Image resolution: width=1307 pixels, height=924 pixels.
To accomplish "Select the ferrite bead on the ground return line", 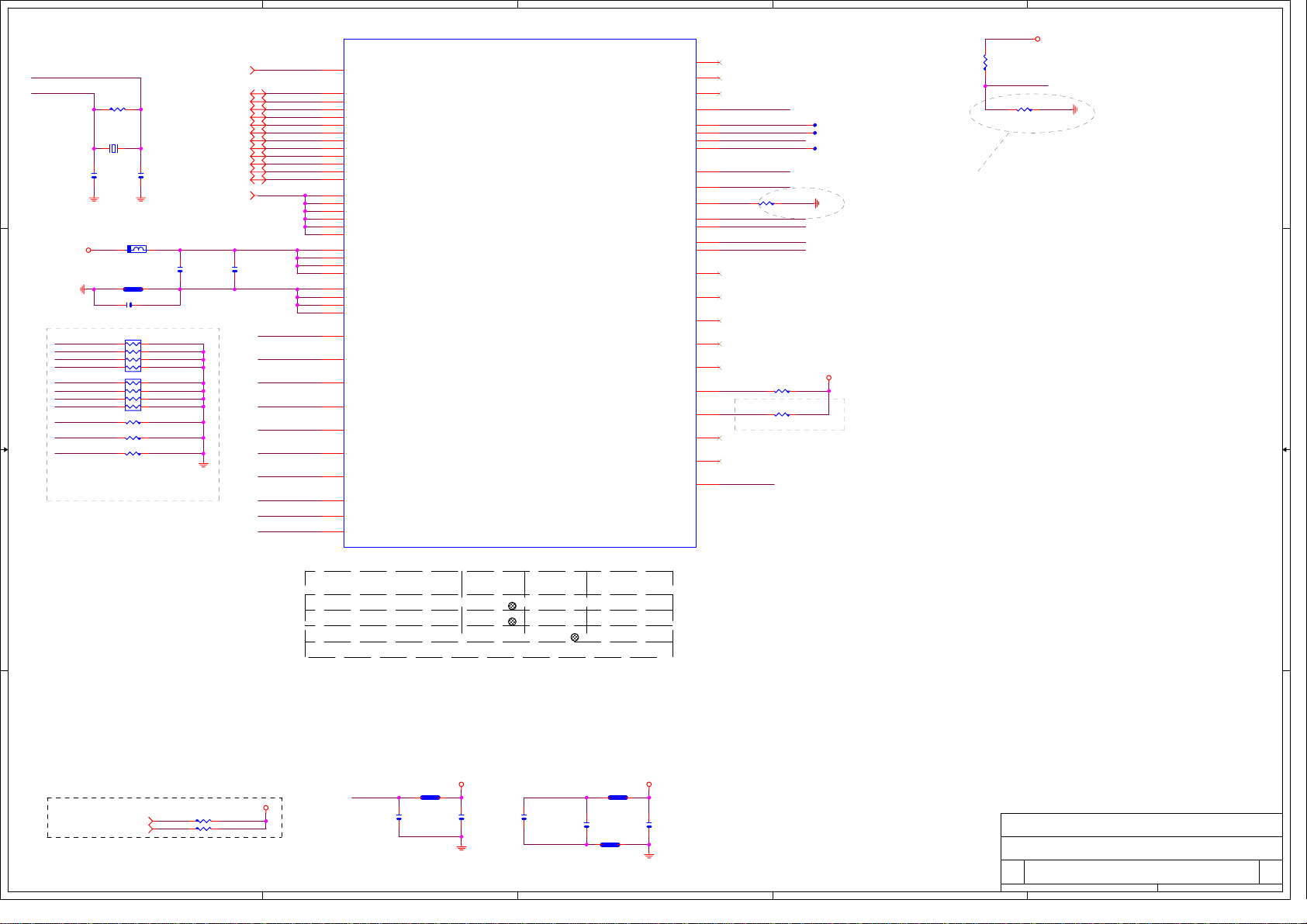I will [133, 289].
